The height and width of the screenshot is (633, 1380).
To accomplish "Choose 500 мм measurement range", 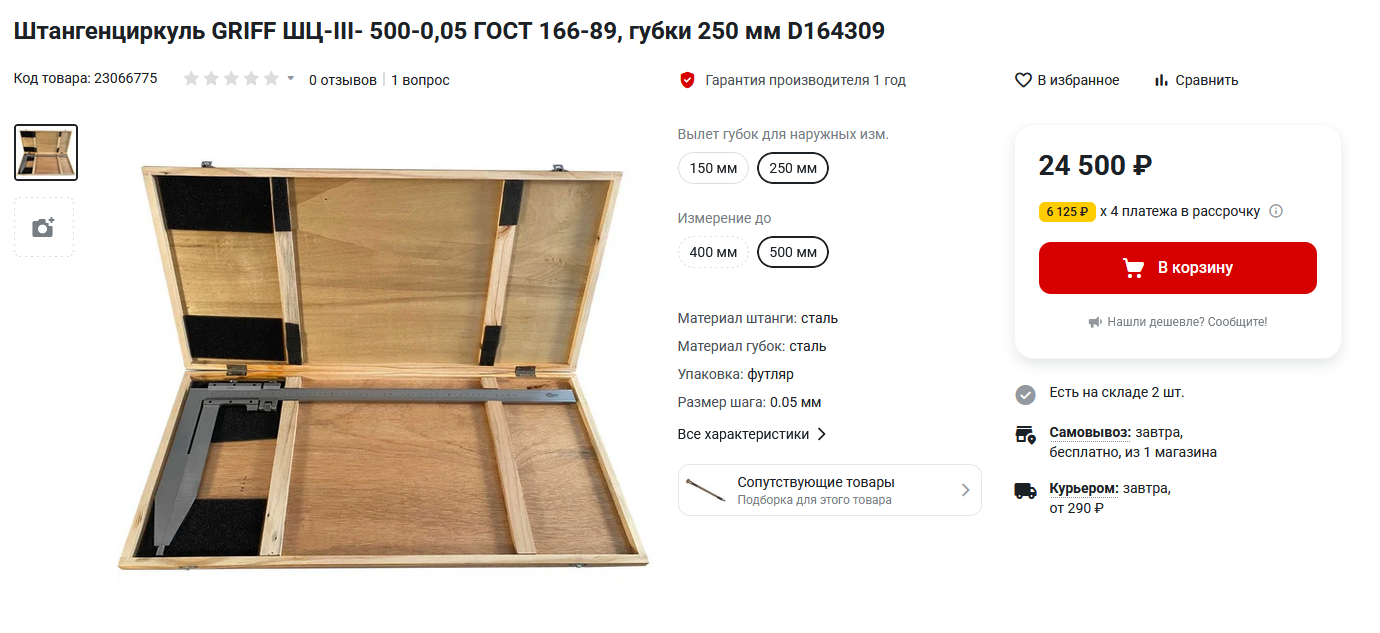I will [x=793, y=252].
